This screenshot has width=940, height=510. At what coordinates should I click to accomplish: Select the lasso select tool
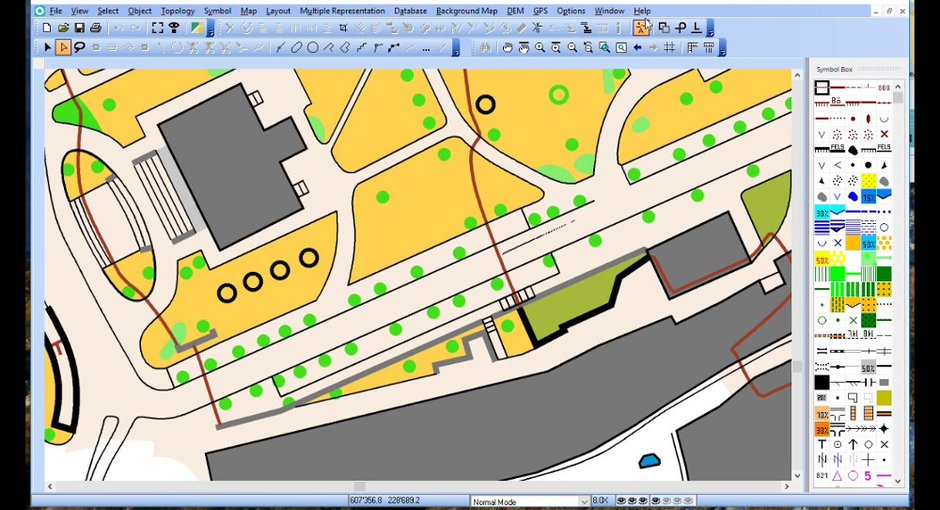pyautogui.click(x=79, y=47)
